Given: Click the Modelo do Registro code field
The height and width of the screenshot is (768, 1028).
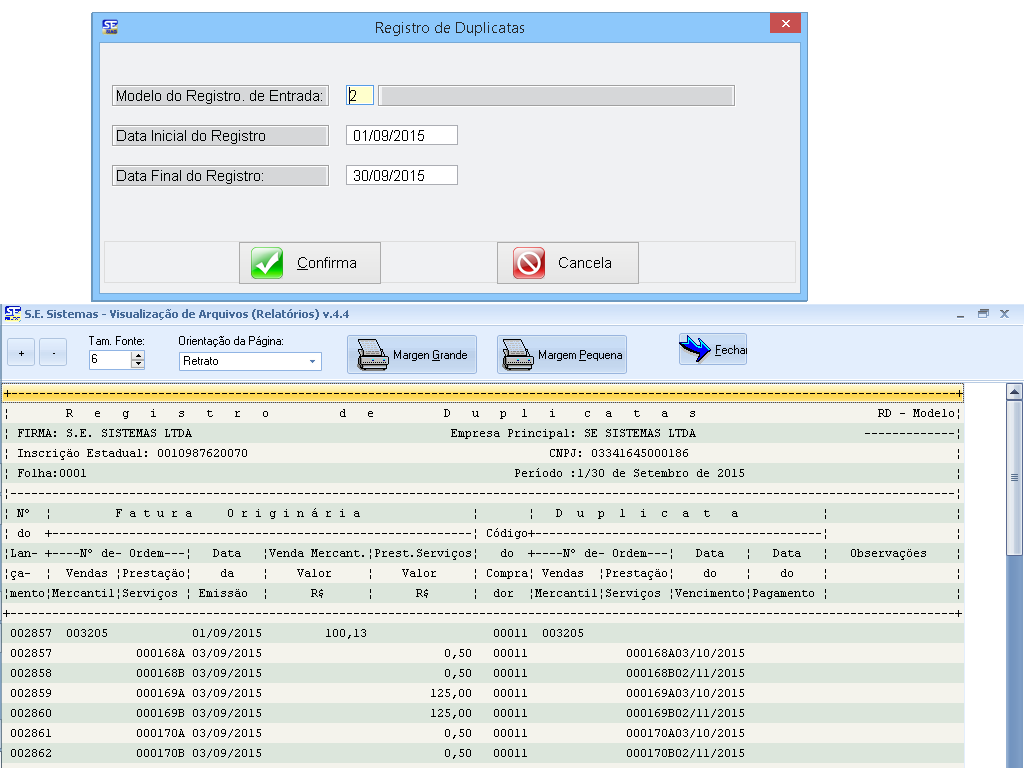Looking at the screenshot, I should point(360,96).
